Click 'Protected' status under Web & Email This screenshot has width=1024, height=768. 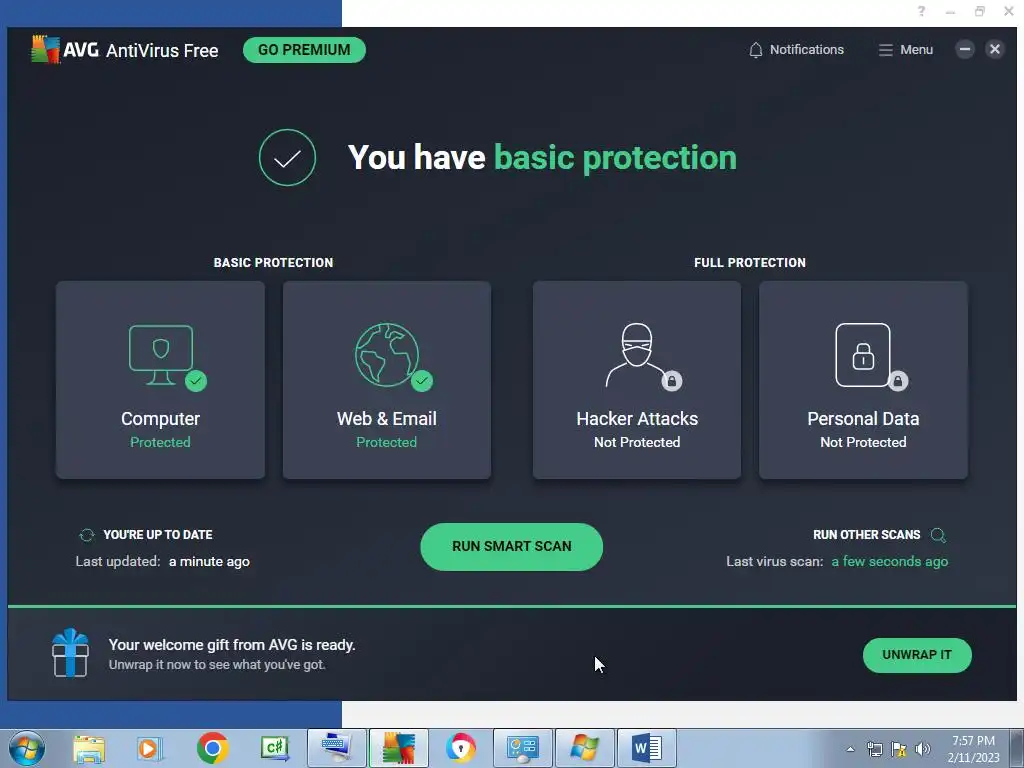pos(387,442)
